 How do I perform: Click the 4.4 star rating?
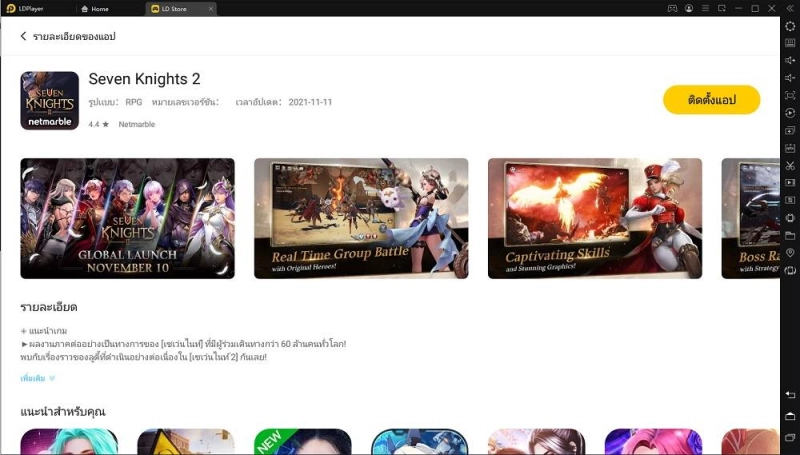[98, 124]
